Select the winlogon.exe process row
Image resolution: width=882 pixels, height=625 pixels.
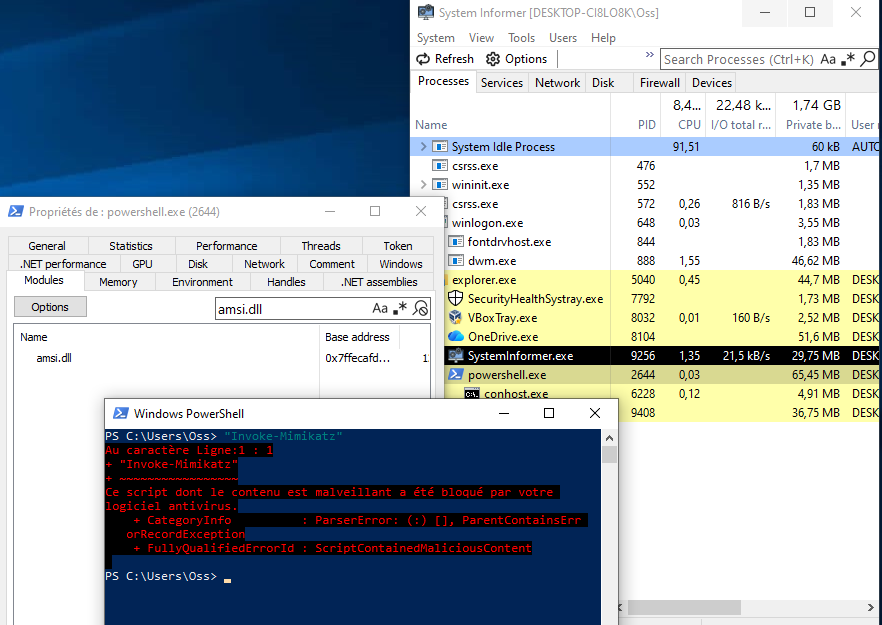[662, 223]
